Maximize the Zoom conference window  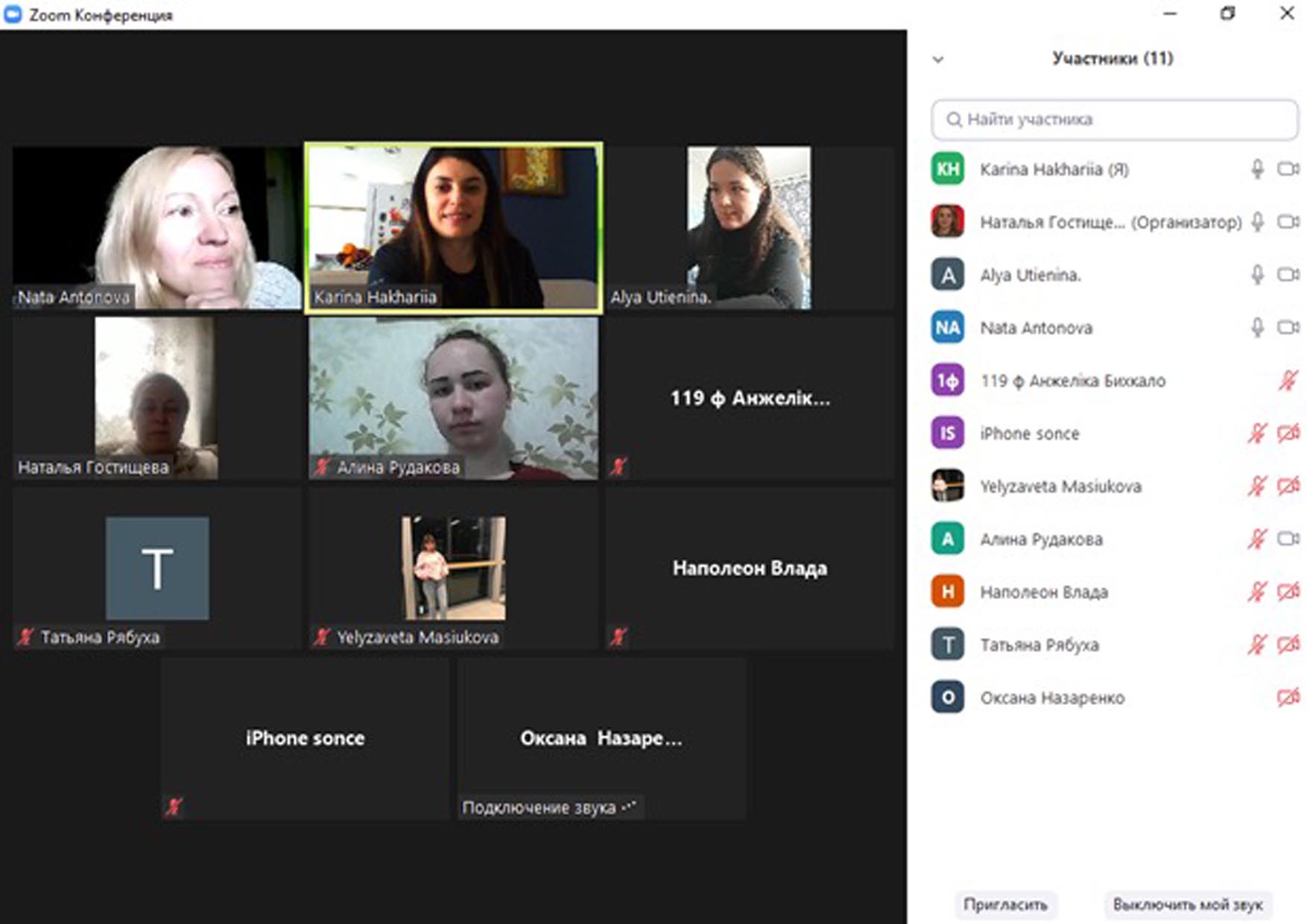pos(1227,14)
